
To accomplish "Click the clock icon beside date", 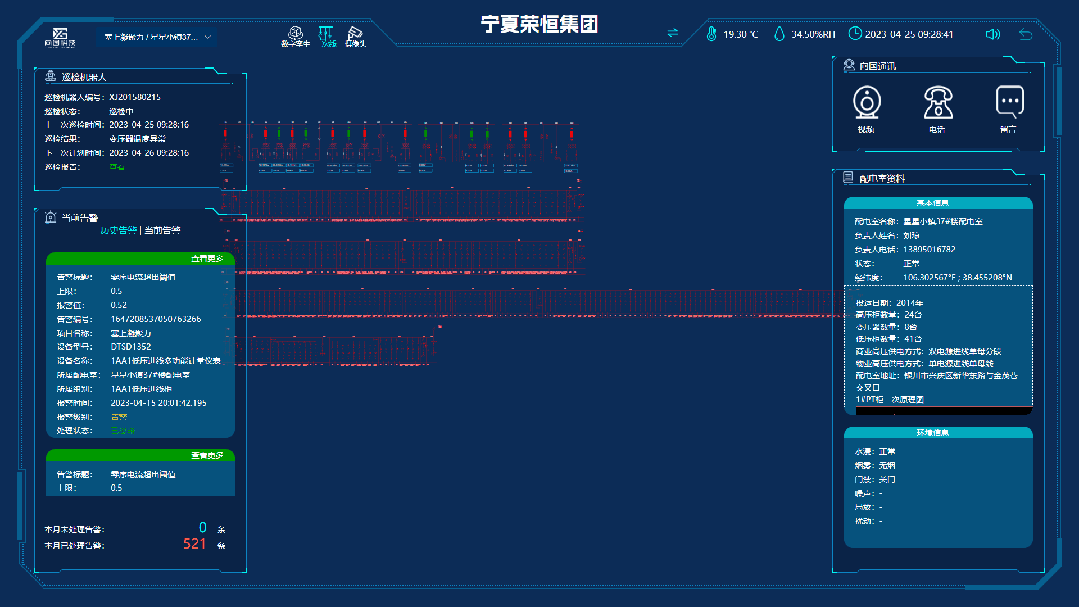I will [855, 34].
